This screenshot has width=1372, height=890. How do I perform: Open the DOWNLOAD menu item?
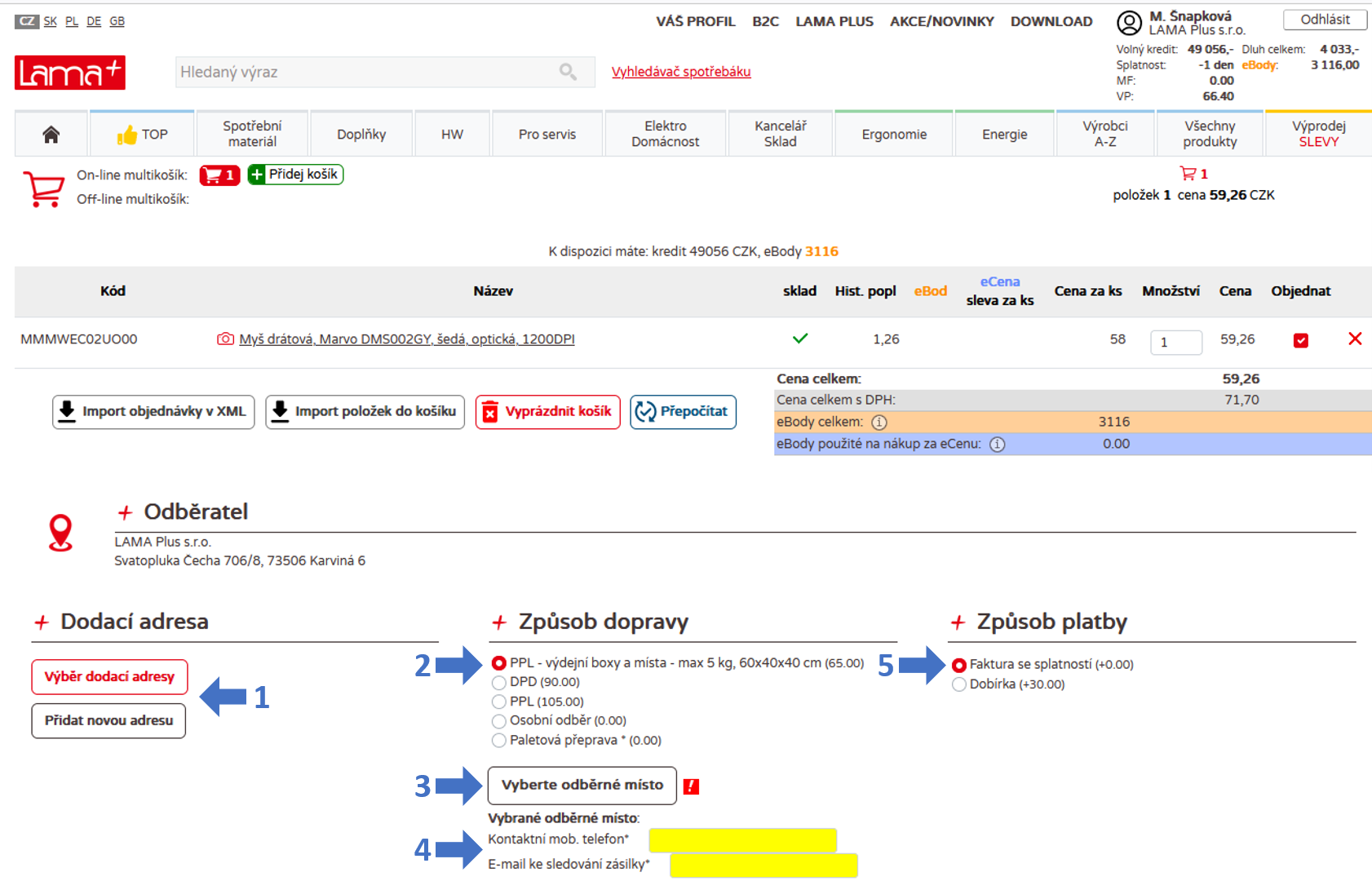[1051, 22]
